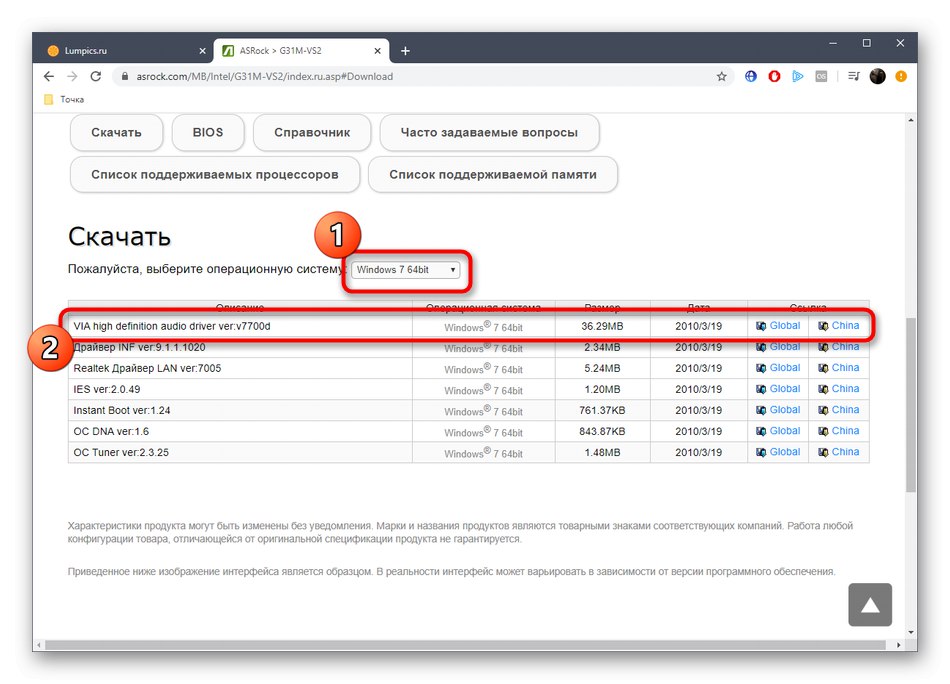The height and width of the screenshot is (684, 950).
Task: Open the Точка bookmark folder
Action: 65,99
